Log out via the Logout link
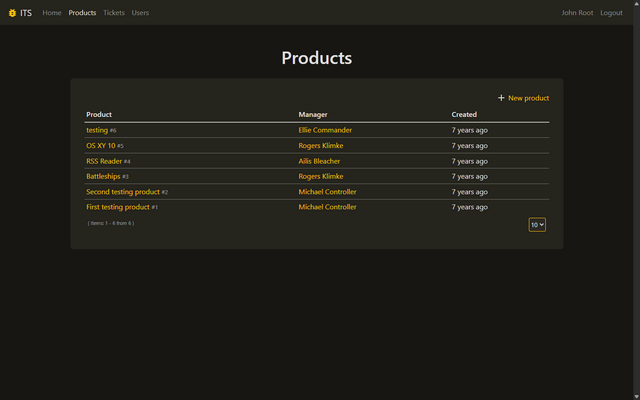 611,13
